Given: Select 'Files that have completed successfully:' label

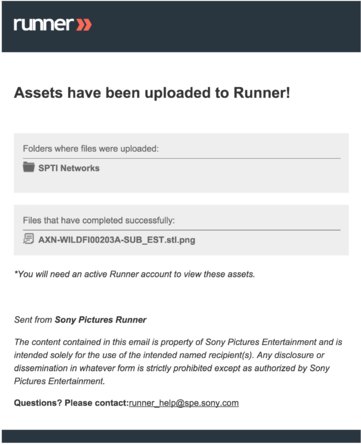Looking at the screenshot, I should (x=99, y=220).
